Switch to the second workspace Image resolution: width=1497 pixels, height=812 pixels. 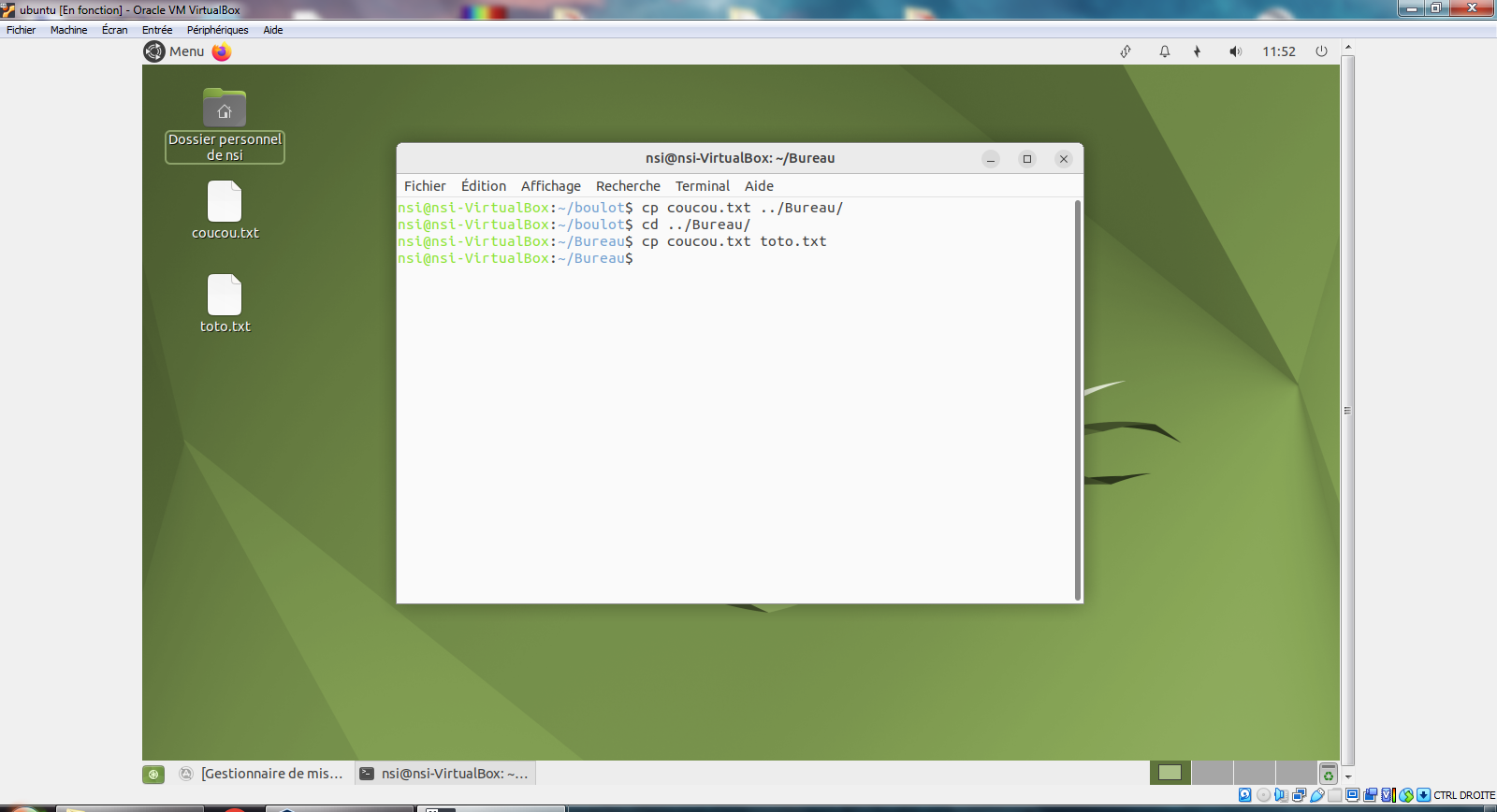coord(1213,773)
